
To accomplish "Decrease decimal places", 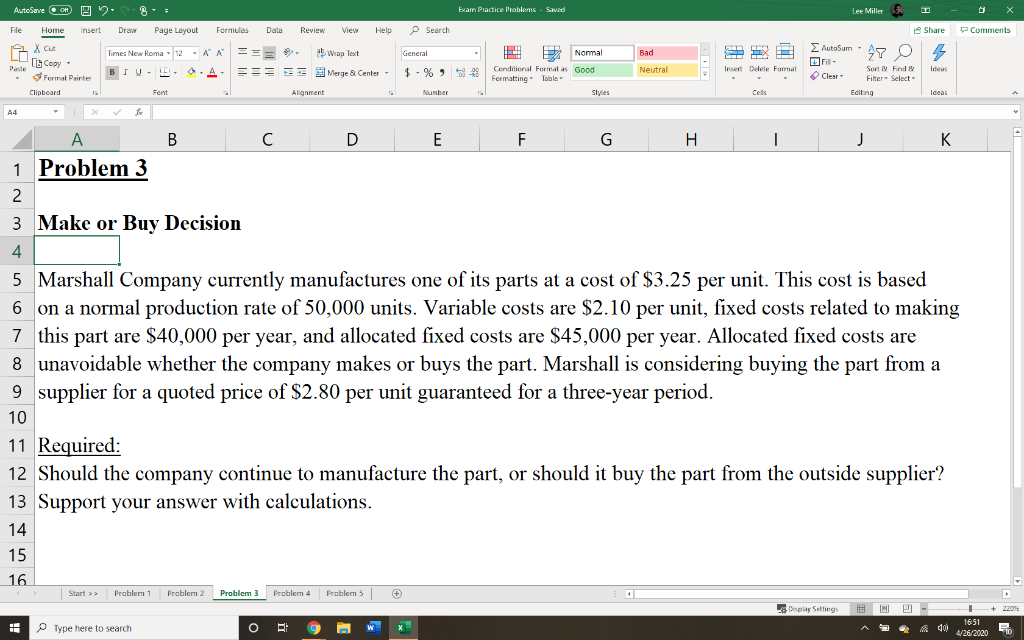I will point(474,72).
